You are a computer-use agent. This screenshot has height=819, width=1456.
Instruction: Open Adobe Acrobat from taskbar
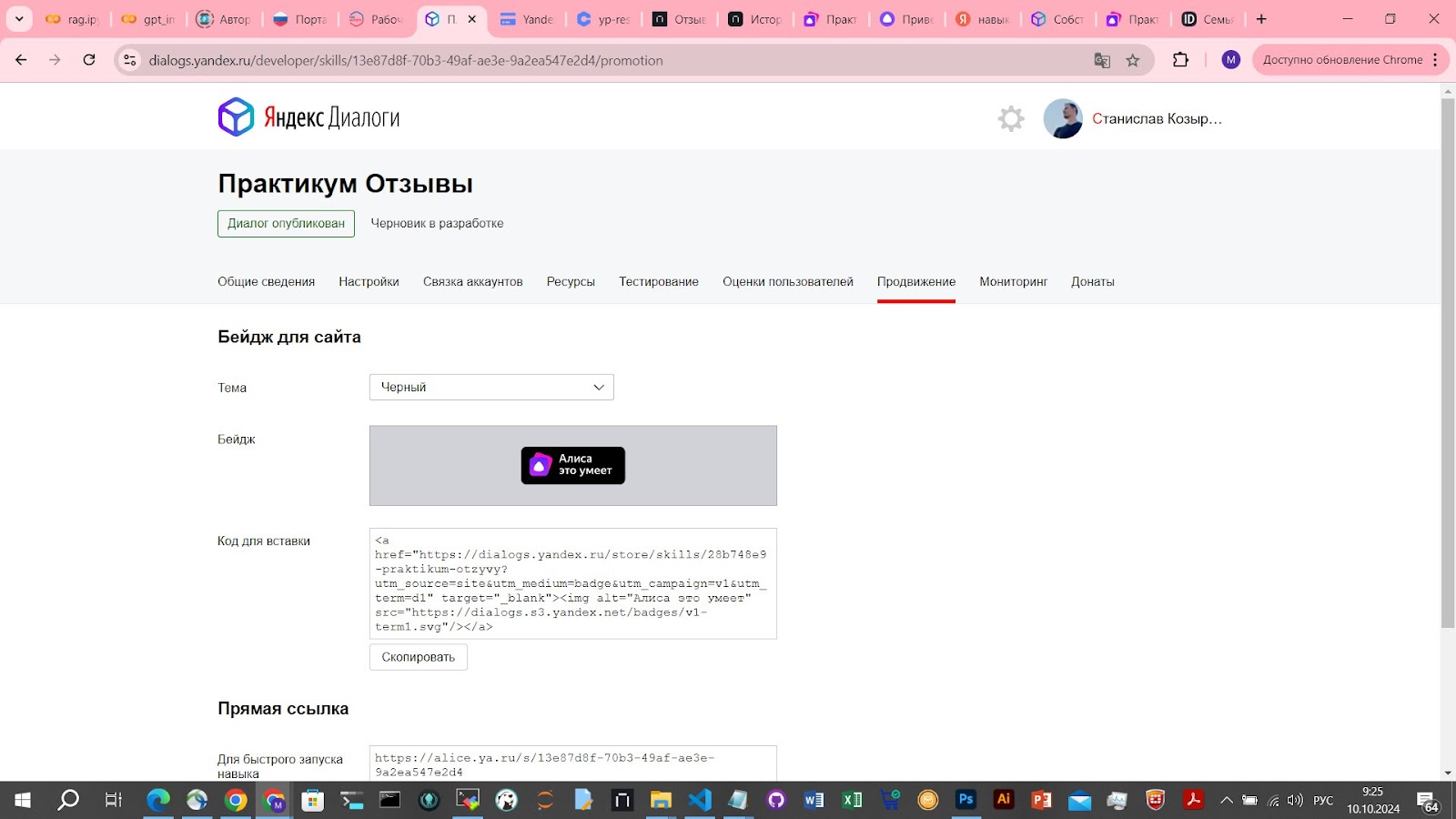click(x=1193, y=800)
